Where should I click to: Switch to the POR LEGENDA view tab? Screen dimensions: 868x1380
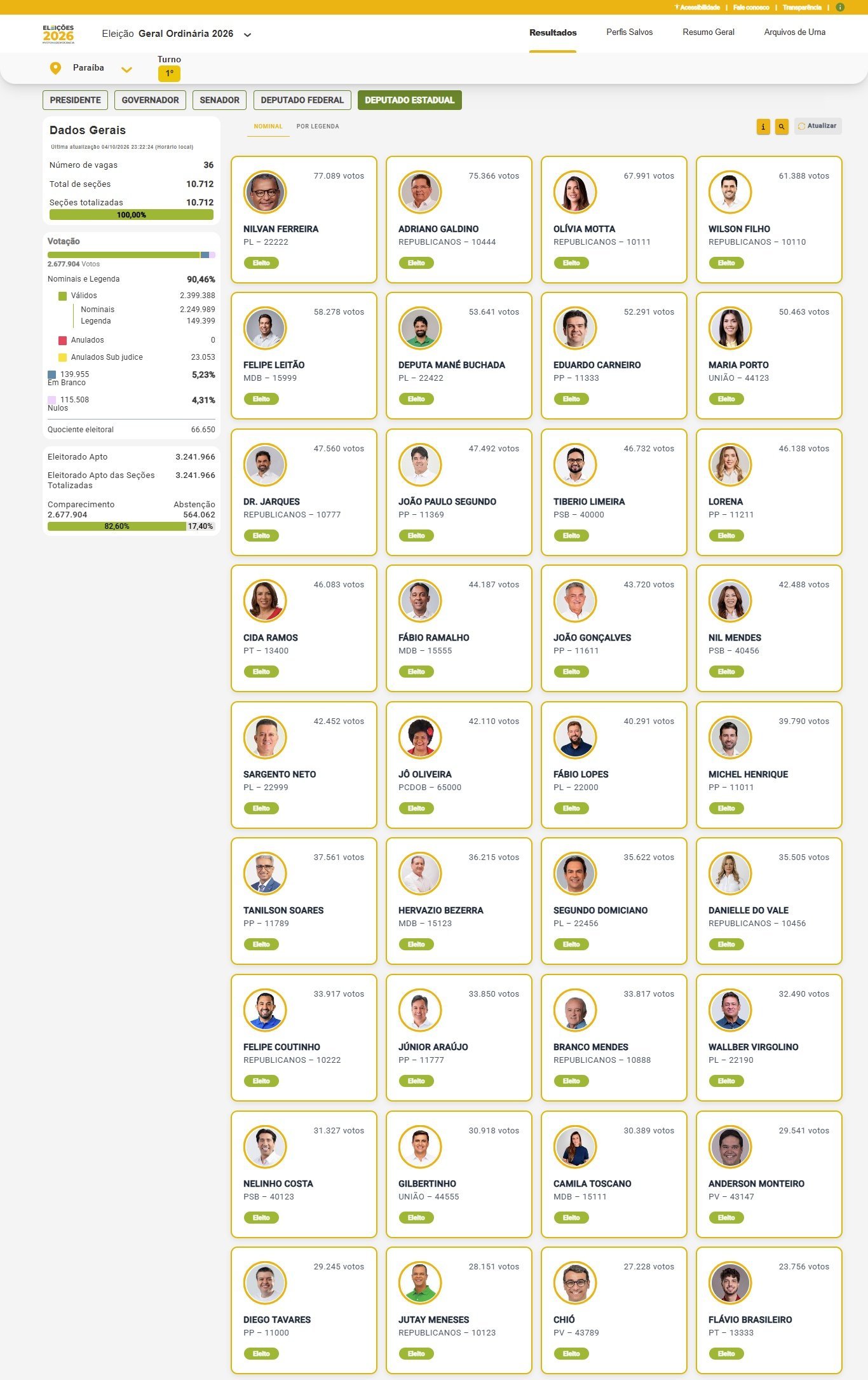tap(318, 126)
